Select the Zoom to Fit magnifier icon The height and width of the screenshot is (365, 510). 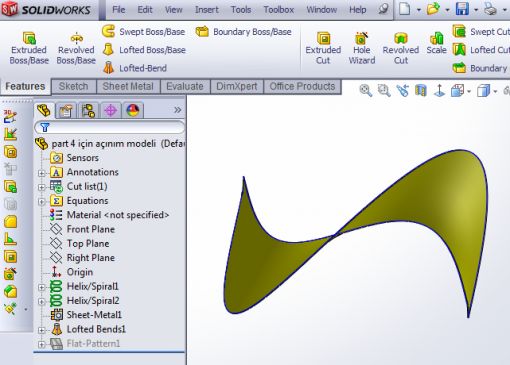coord(365,90)
